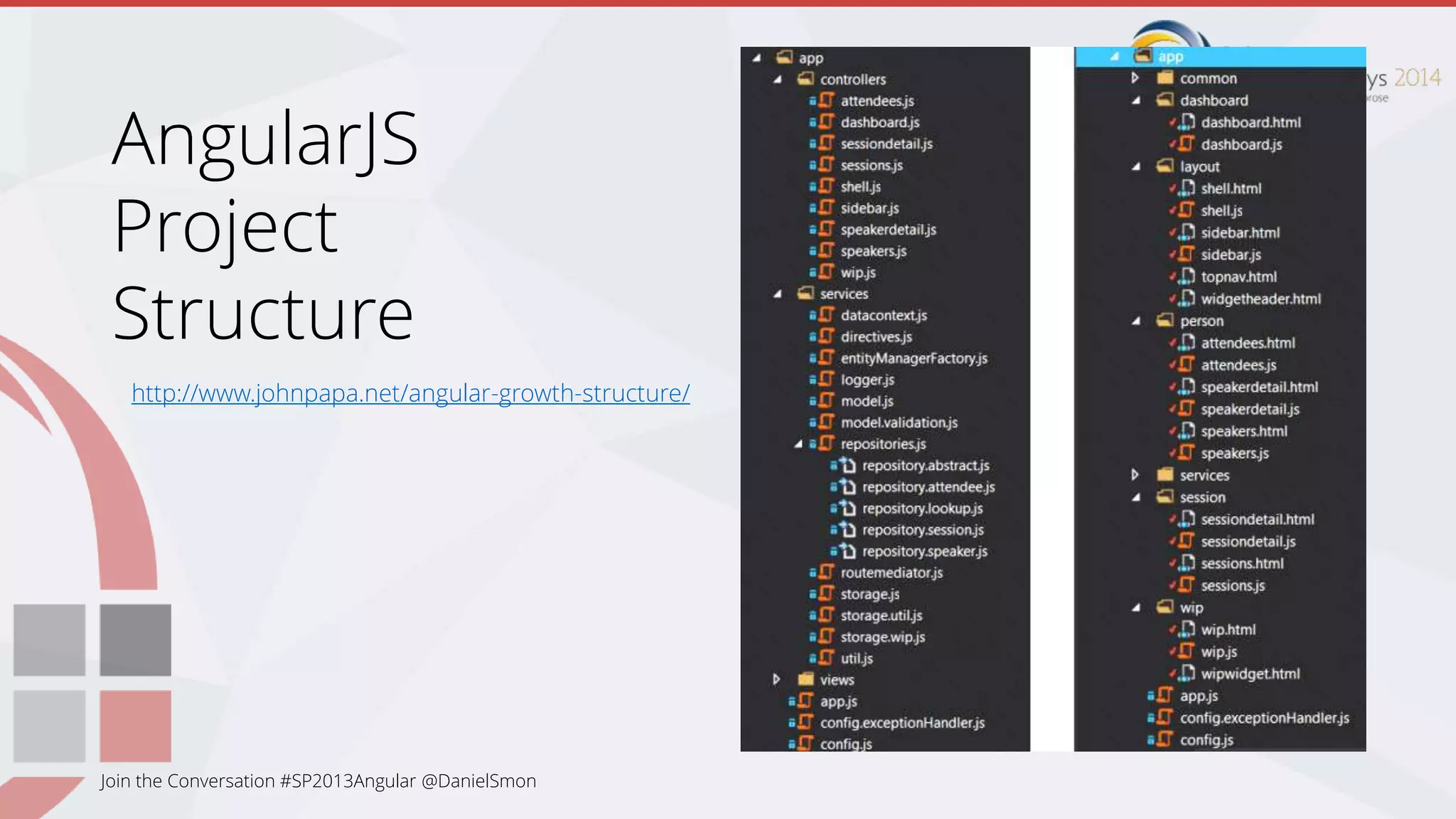Click the @DanielSmon footer text

[x=478, y=781]
